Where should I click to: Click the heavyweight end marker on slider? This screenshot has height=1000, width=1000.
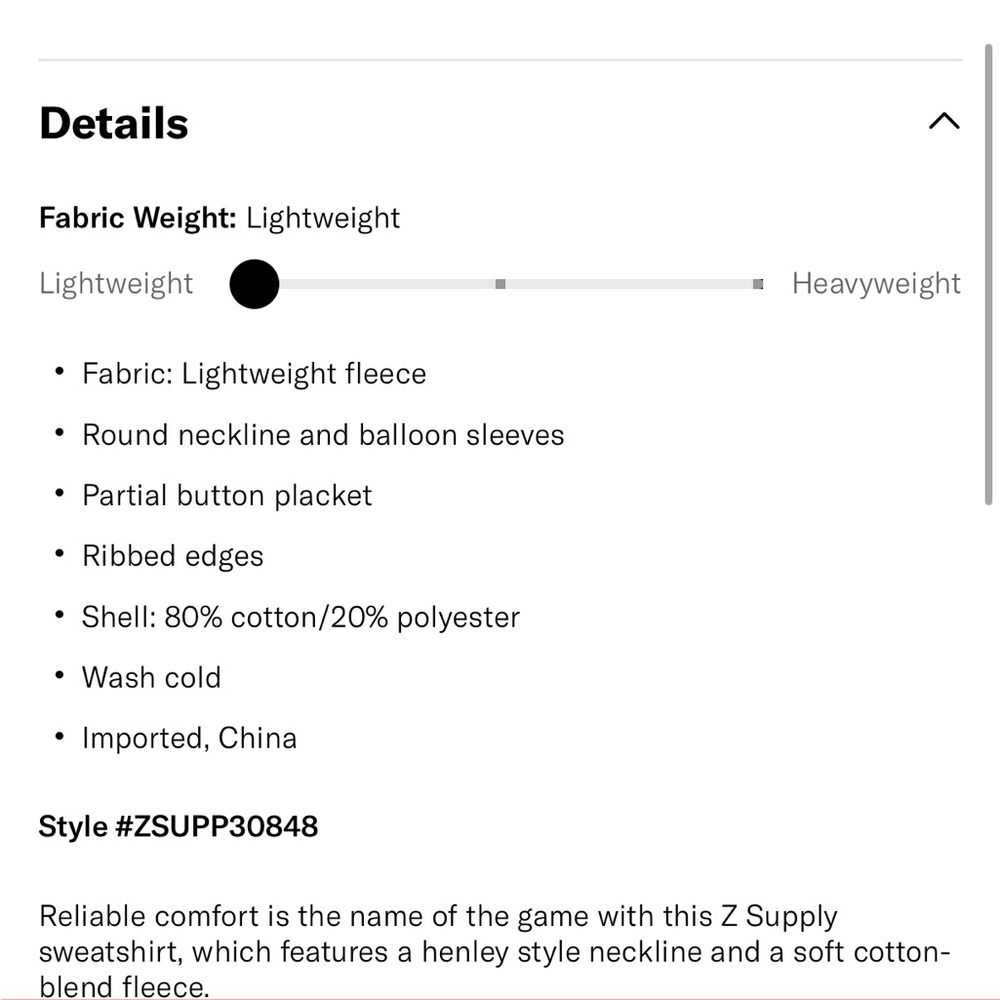(x=758, y=284)
